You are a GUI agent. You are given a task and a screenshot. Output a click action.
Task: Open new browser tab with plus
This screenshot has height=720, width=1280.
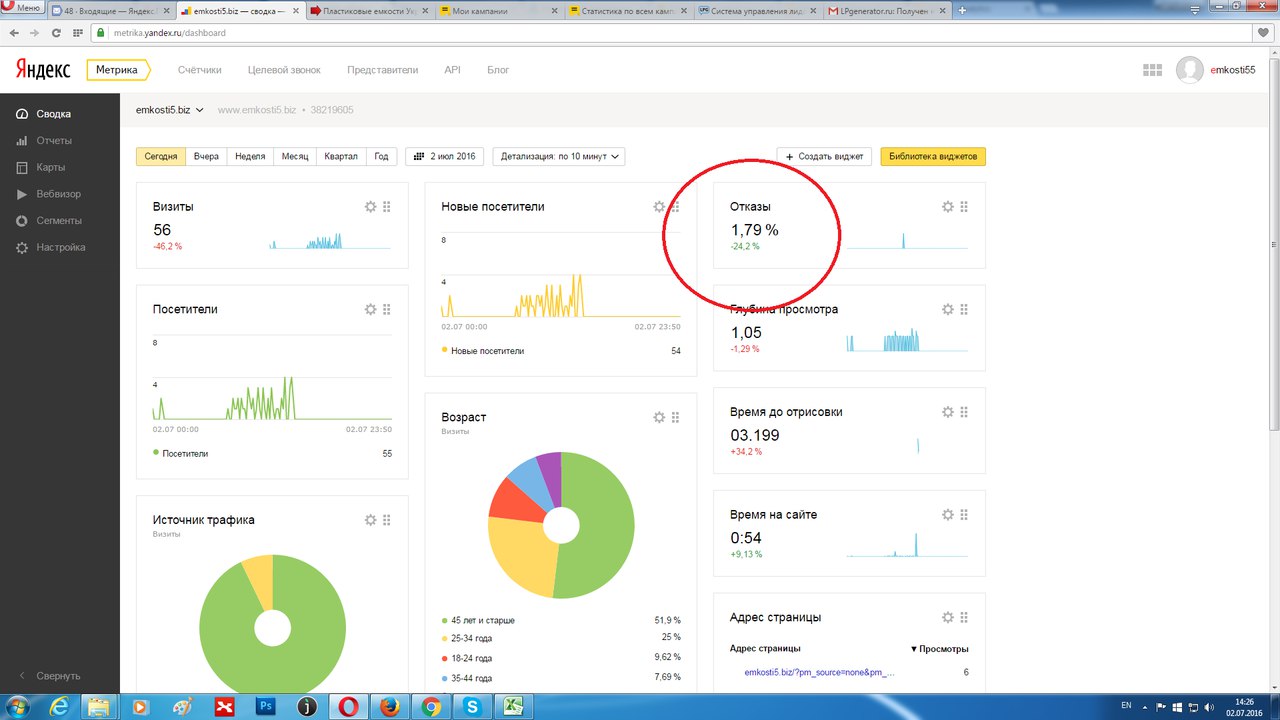click(x=962, y=10)
